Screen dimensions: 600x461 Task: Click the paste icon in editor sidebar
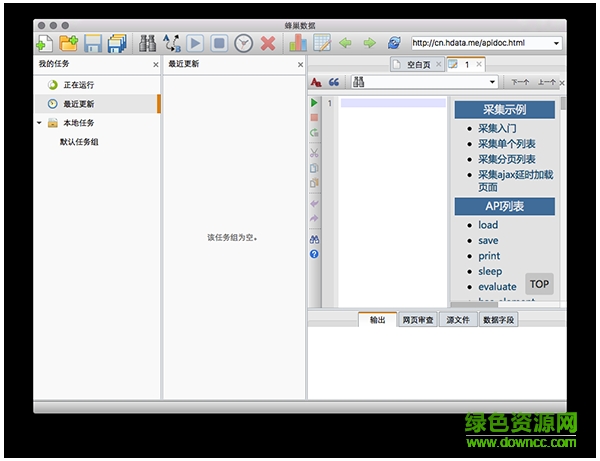(314, 183)
